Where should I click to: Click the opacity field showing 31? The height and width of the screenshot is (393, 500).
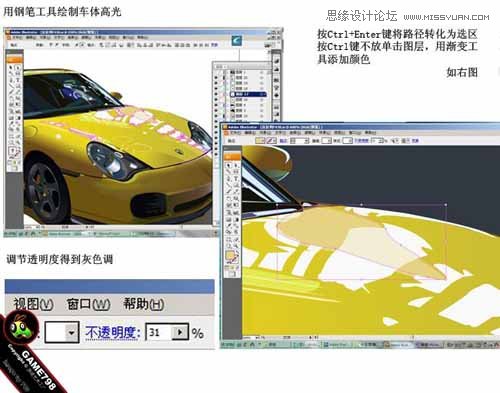(x=159, y=332)
